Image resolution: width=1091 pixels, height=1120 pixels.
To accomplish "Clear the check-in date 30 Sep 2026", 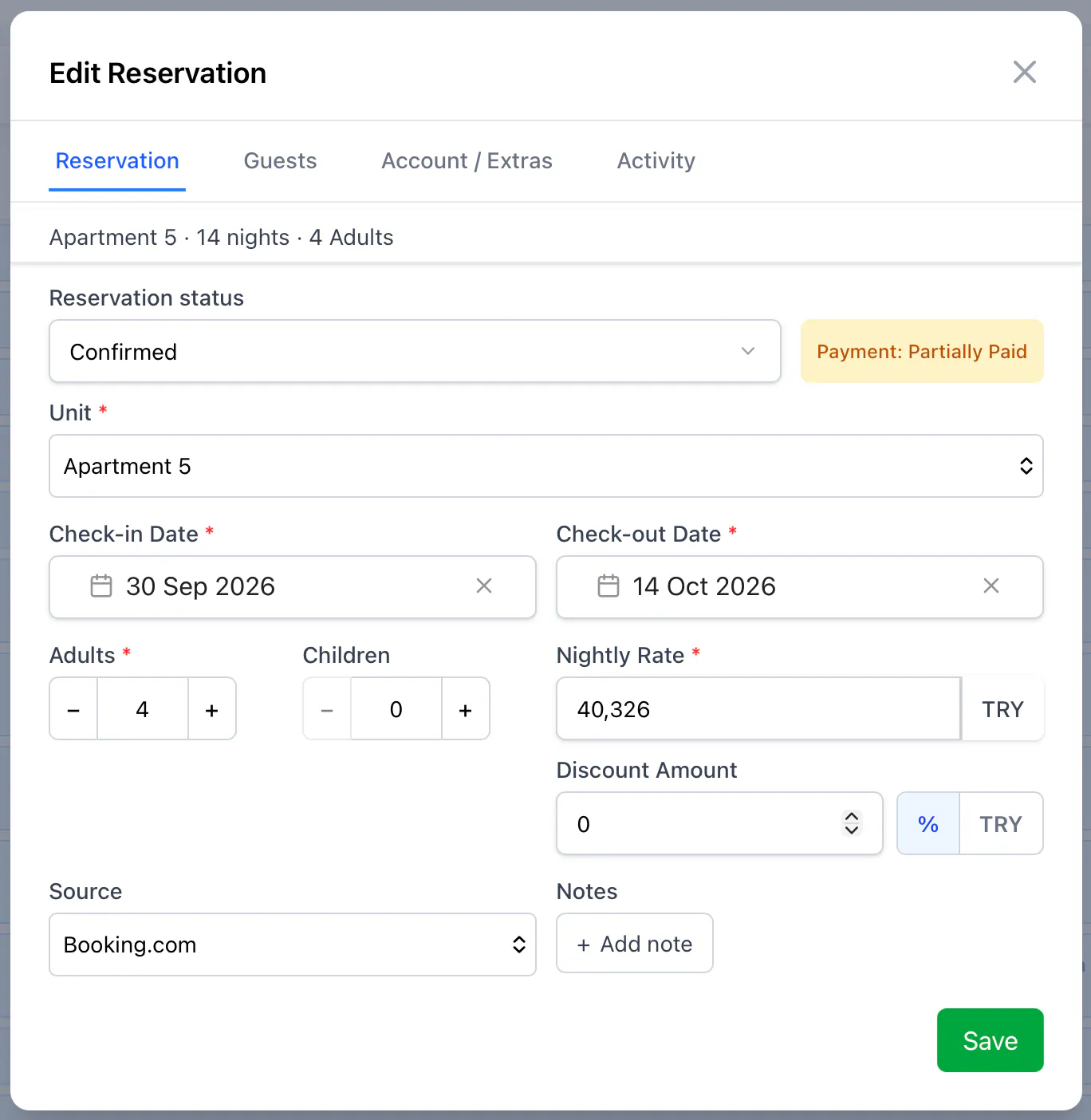I will [483, 586].
